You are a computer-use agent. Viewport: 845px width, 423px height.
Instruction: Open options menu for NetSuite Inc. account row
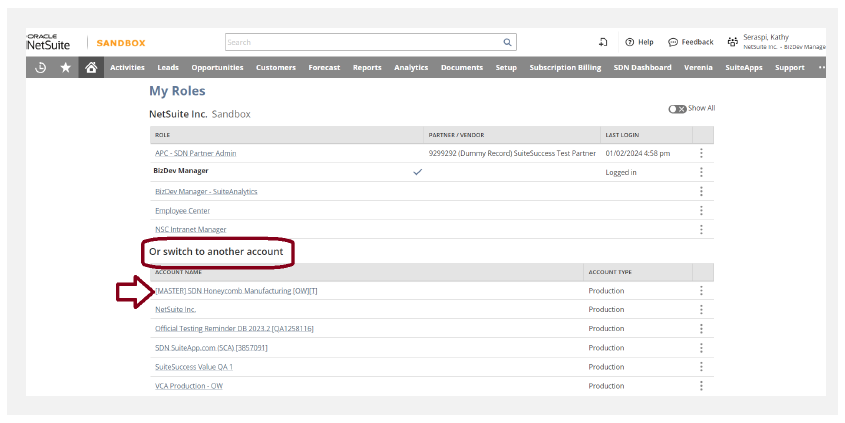[701, 309]
